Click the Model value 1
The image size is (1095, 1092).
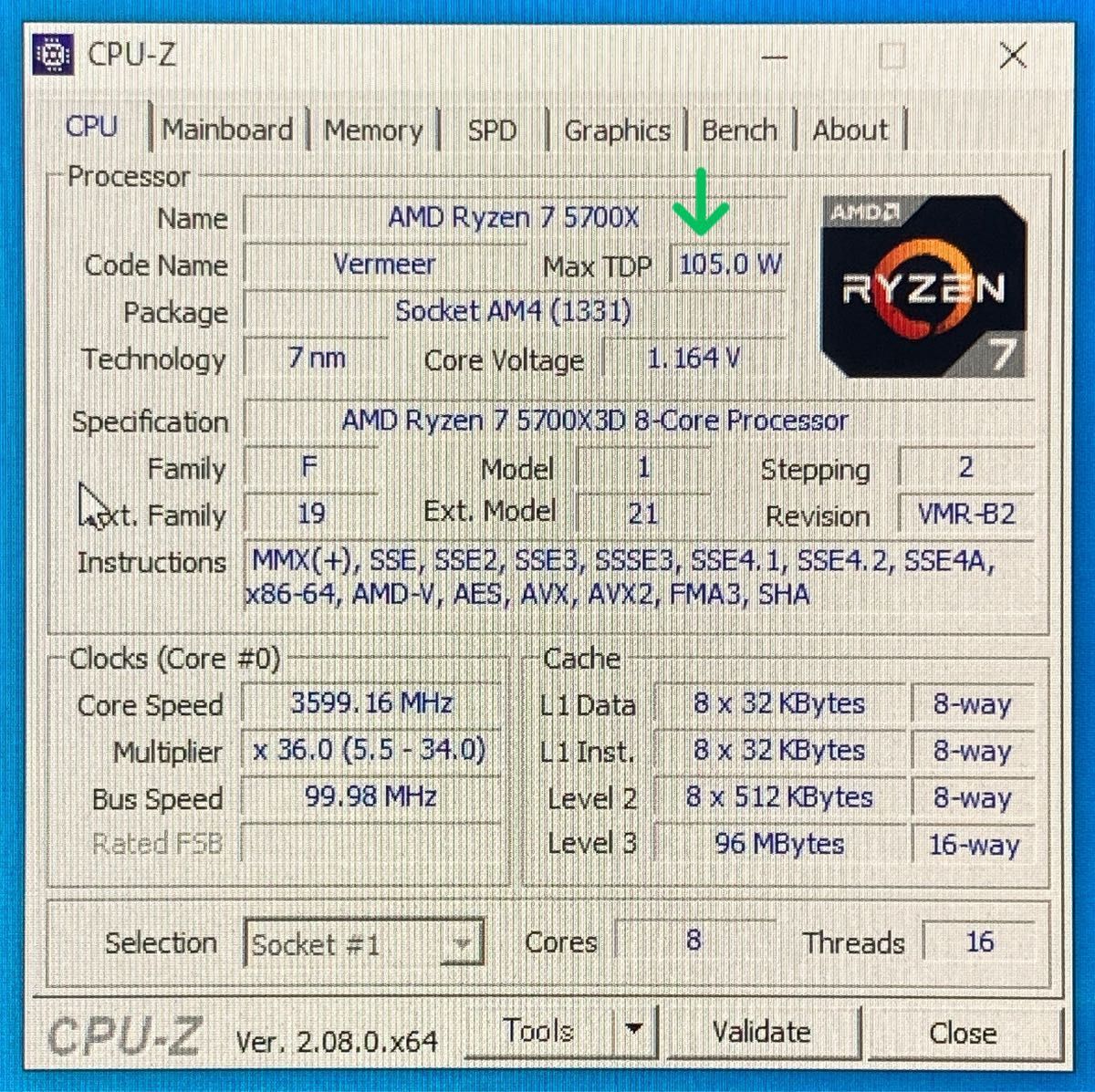(643, 468)
